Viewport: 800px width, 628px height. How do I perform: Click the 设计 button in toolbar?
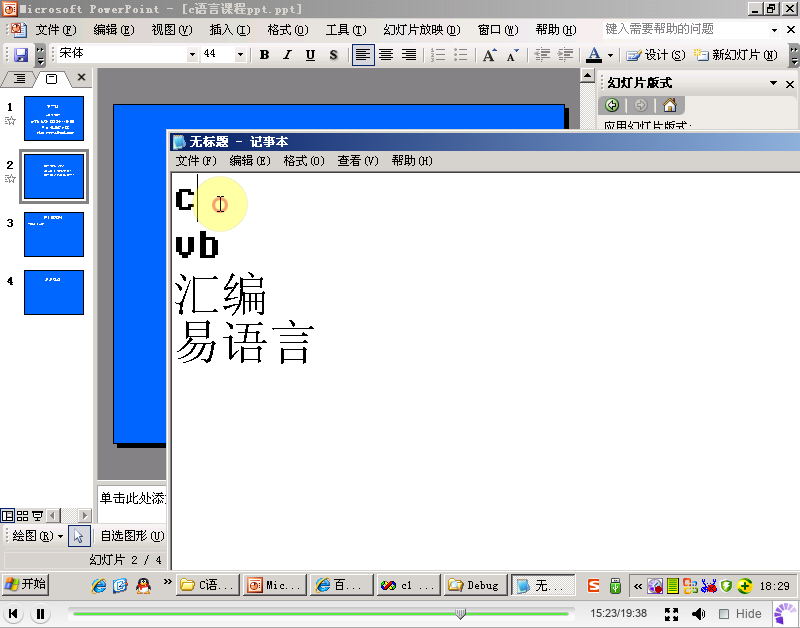(656, 55)
